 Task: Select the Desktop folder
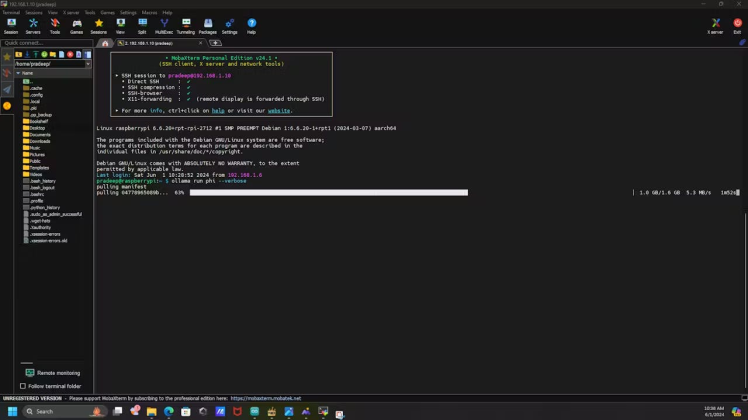[x=38, y=128]
